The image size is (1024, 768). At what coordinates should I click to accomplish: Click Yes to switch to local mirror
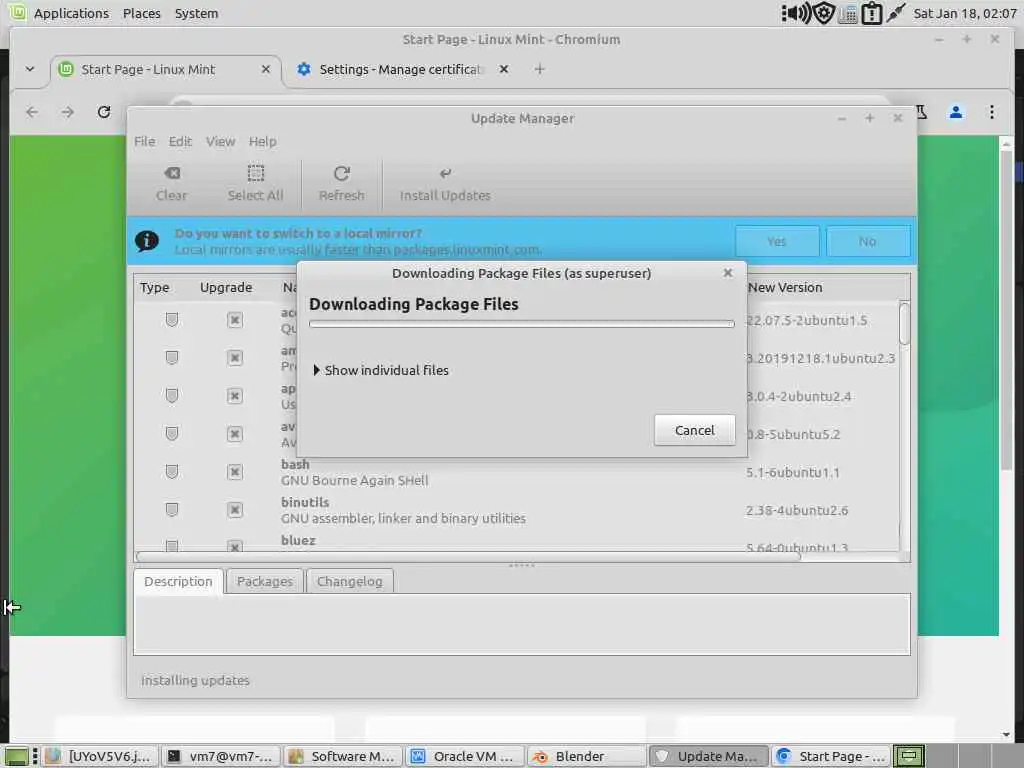[x=777, y=242]
